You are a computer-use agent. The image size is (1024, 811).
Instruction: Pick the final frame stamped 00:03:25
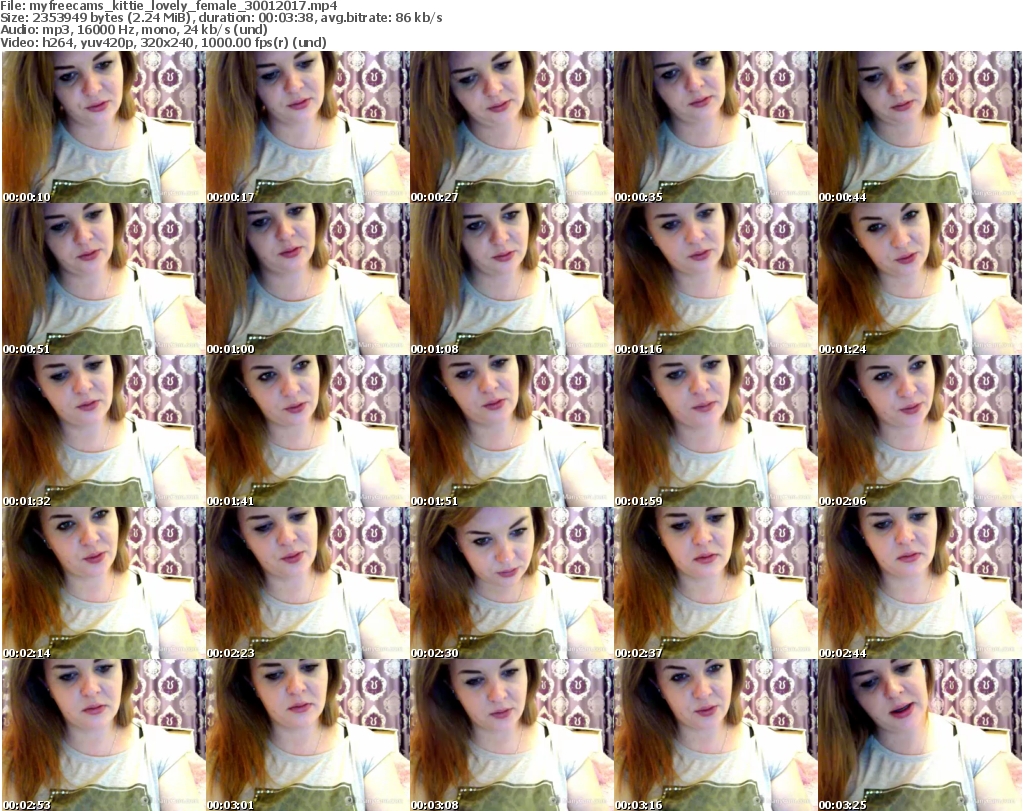[920, 735]
